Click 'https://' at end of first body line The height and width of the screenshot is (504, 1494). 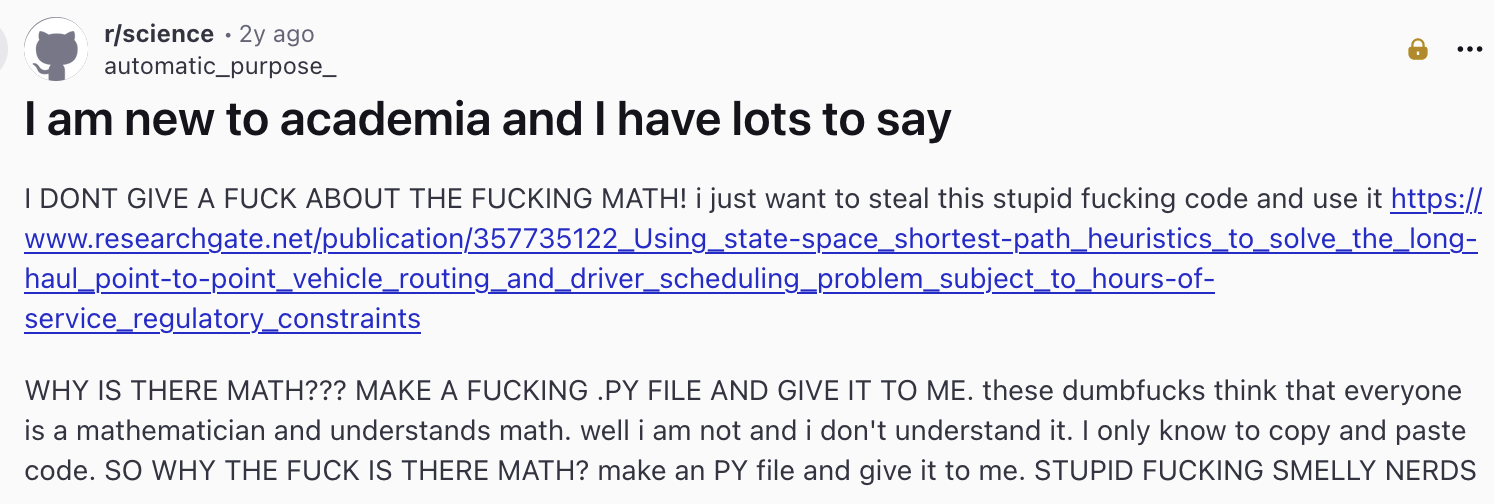1436,199
